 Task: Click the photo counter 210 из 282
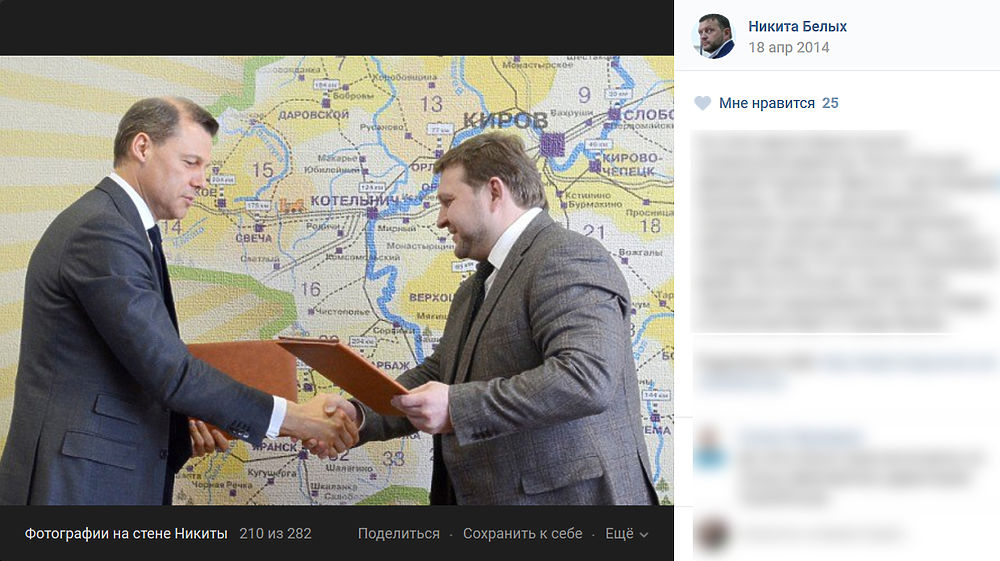[x=276, y=534]
